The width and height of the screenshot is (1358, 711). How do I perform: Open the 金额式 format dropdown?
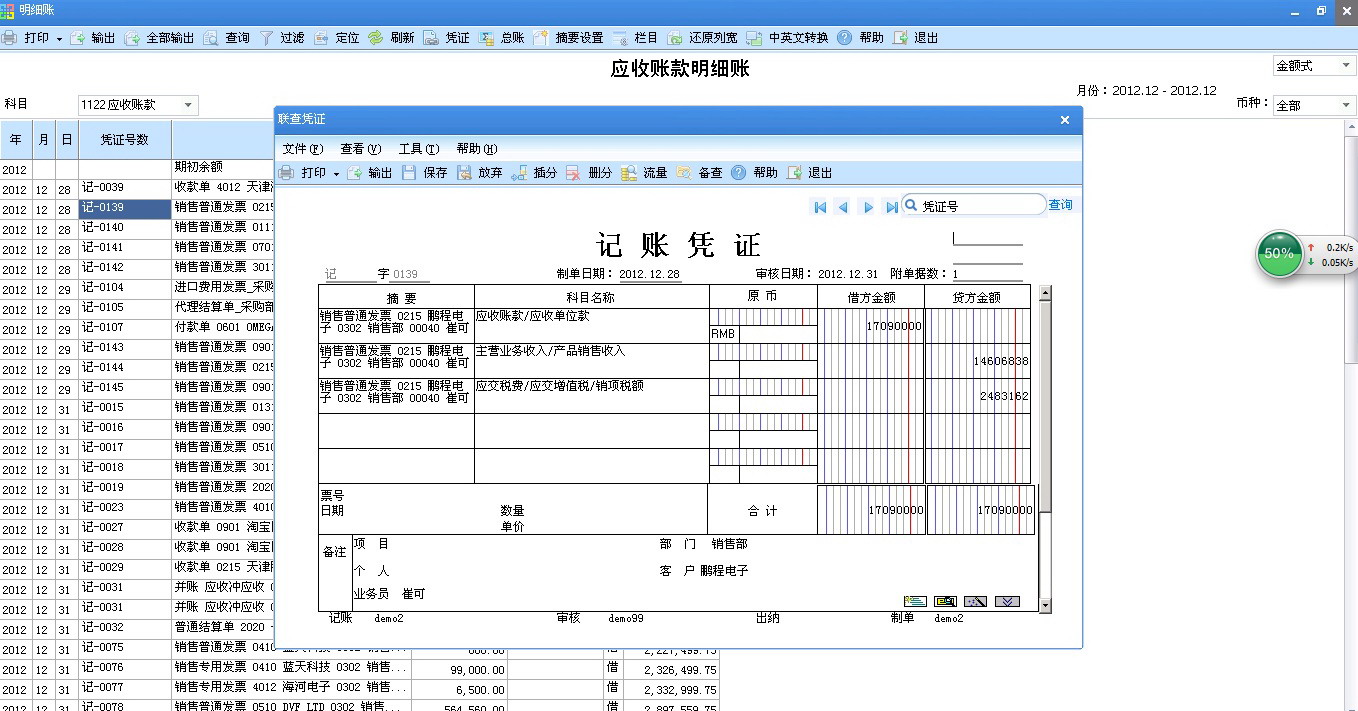[1347, 66]
